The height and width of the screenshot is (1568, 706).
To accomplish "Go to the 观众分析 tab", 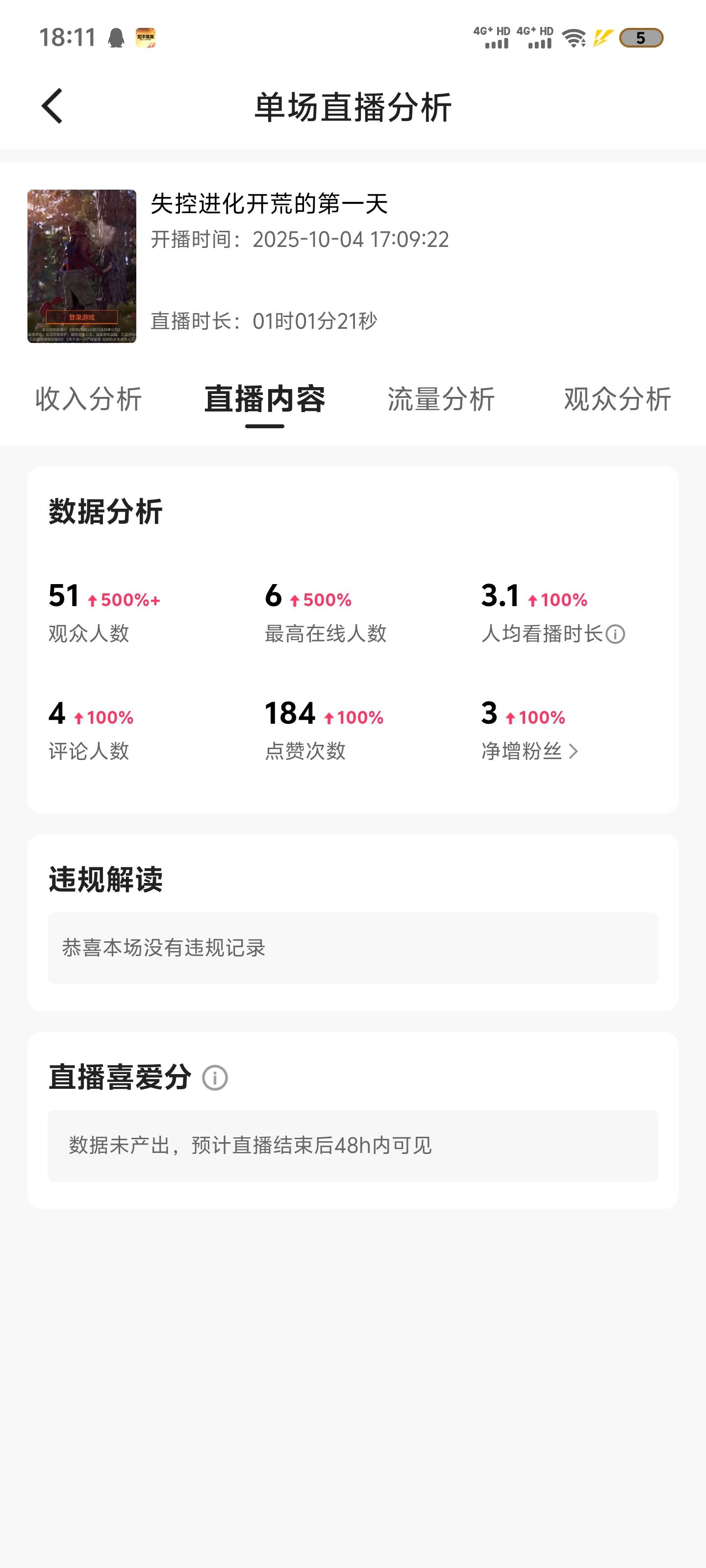I will point(617,399).
